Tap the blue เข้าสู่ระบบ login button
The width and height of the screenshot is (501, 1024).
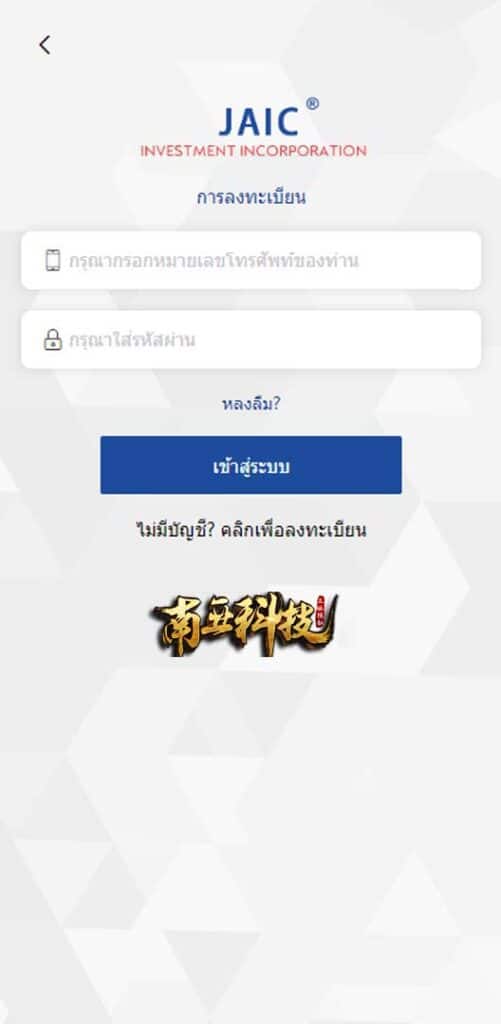[251, 465]
